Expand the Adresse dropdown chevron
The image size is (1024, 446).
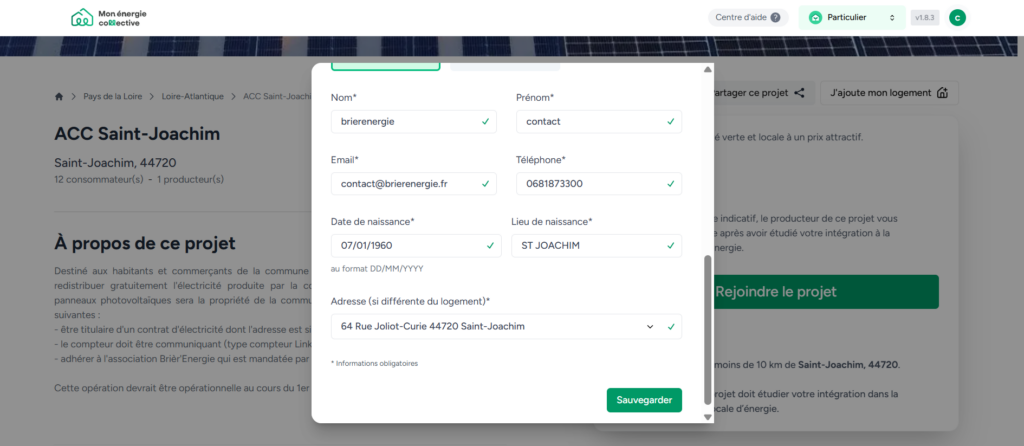point(650,326)
